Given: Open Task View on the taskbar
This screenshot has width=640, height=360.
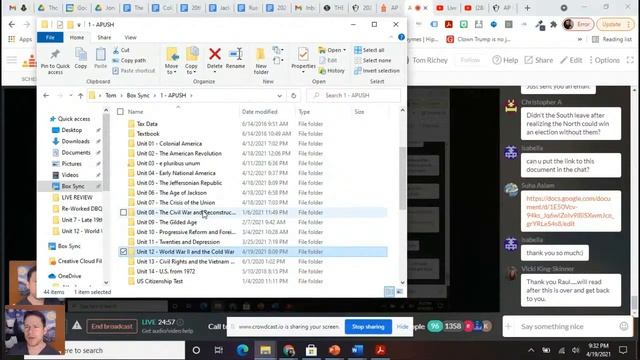Looking at the screenshot, I should click(x=219, y=350).
